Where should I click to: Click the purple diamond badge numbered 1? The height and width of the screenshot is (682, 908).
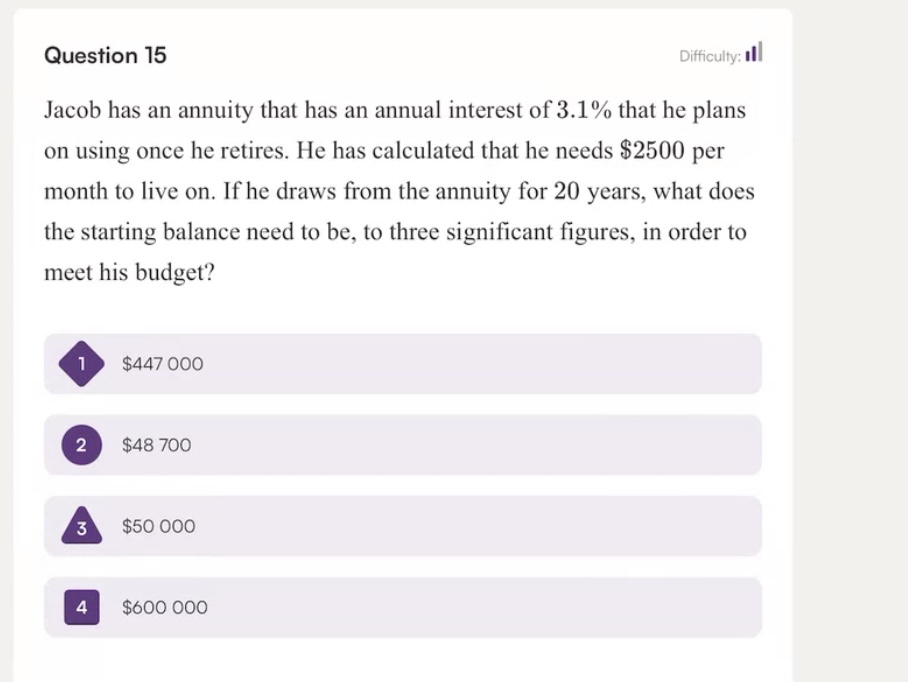click(x=80, y=363)
